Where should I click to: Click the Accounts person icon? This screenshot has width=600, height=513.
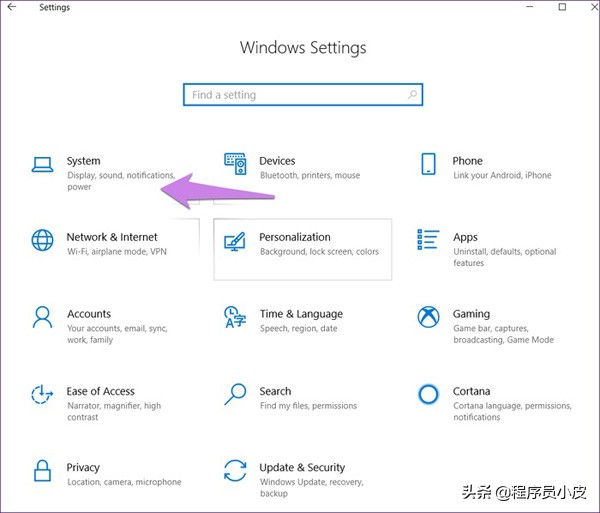[42, 317]
